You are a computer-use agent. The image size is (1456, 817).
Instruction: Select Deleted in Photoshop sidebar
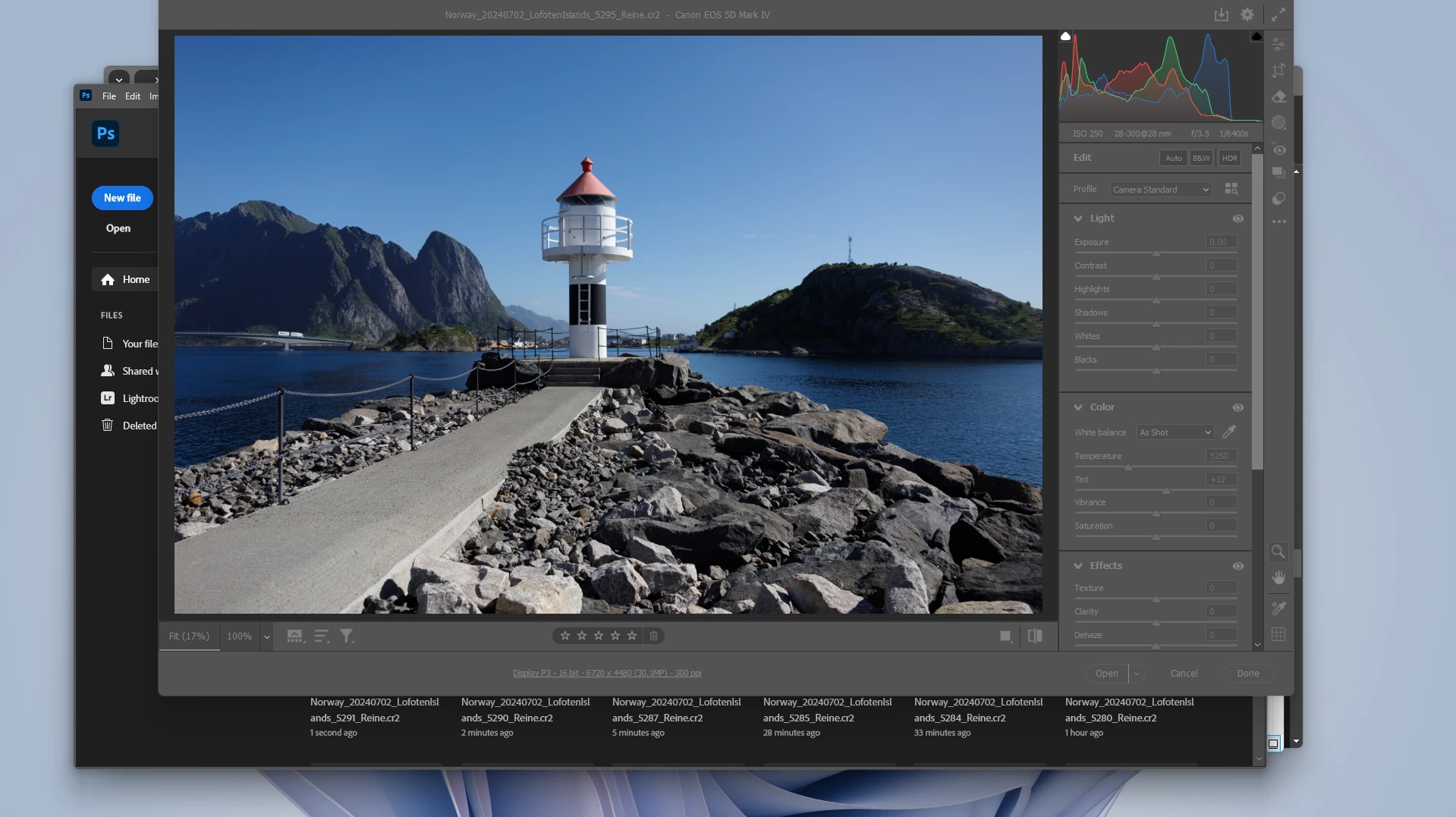[x=129, y=426]
